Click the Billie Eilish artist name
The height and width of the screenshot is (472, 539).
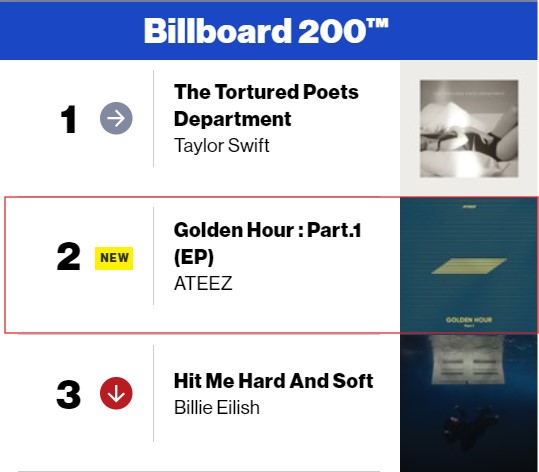point(217,408)
